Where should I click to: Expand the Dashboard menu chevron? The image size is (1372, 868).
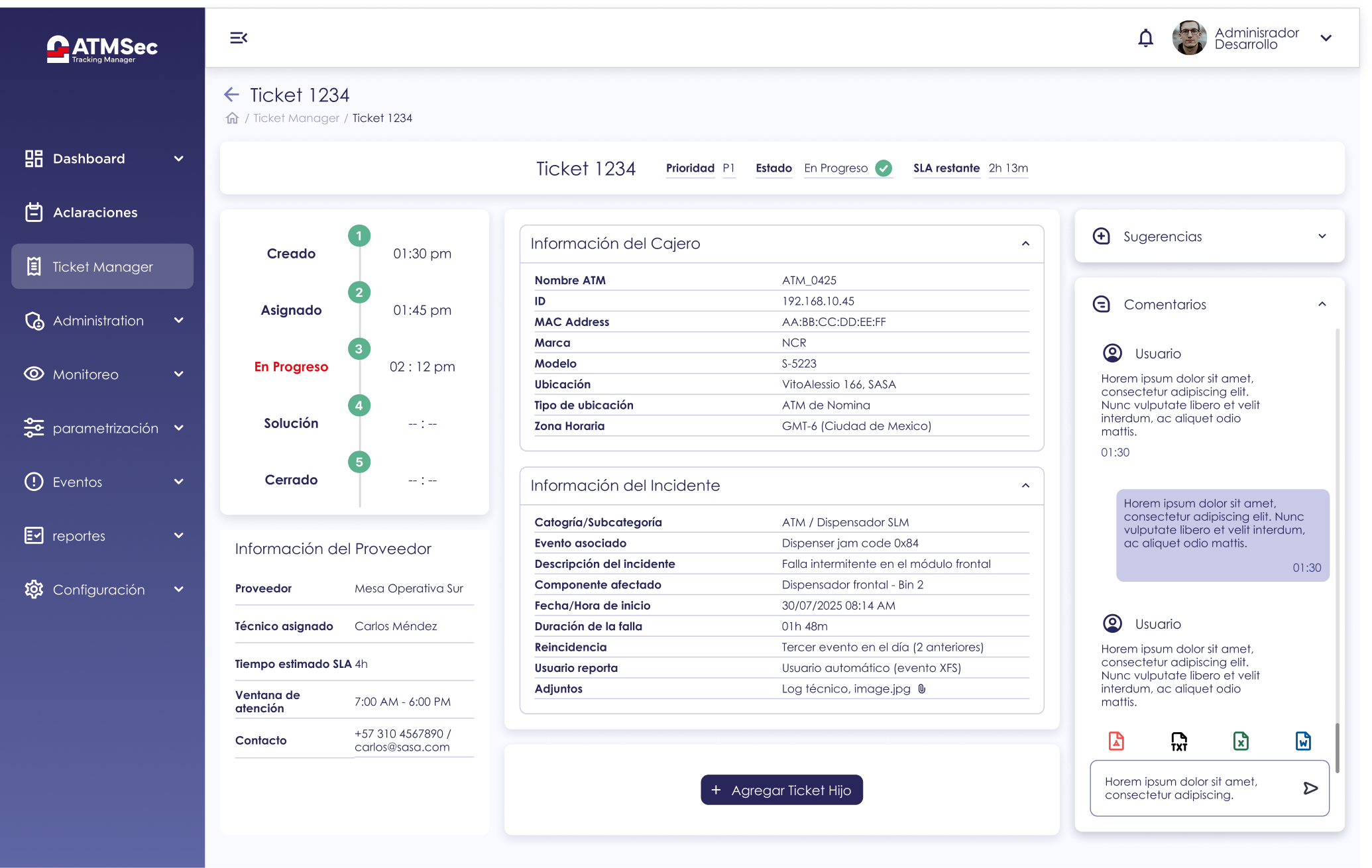178,158
